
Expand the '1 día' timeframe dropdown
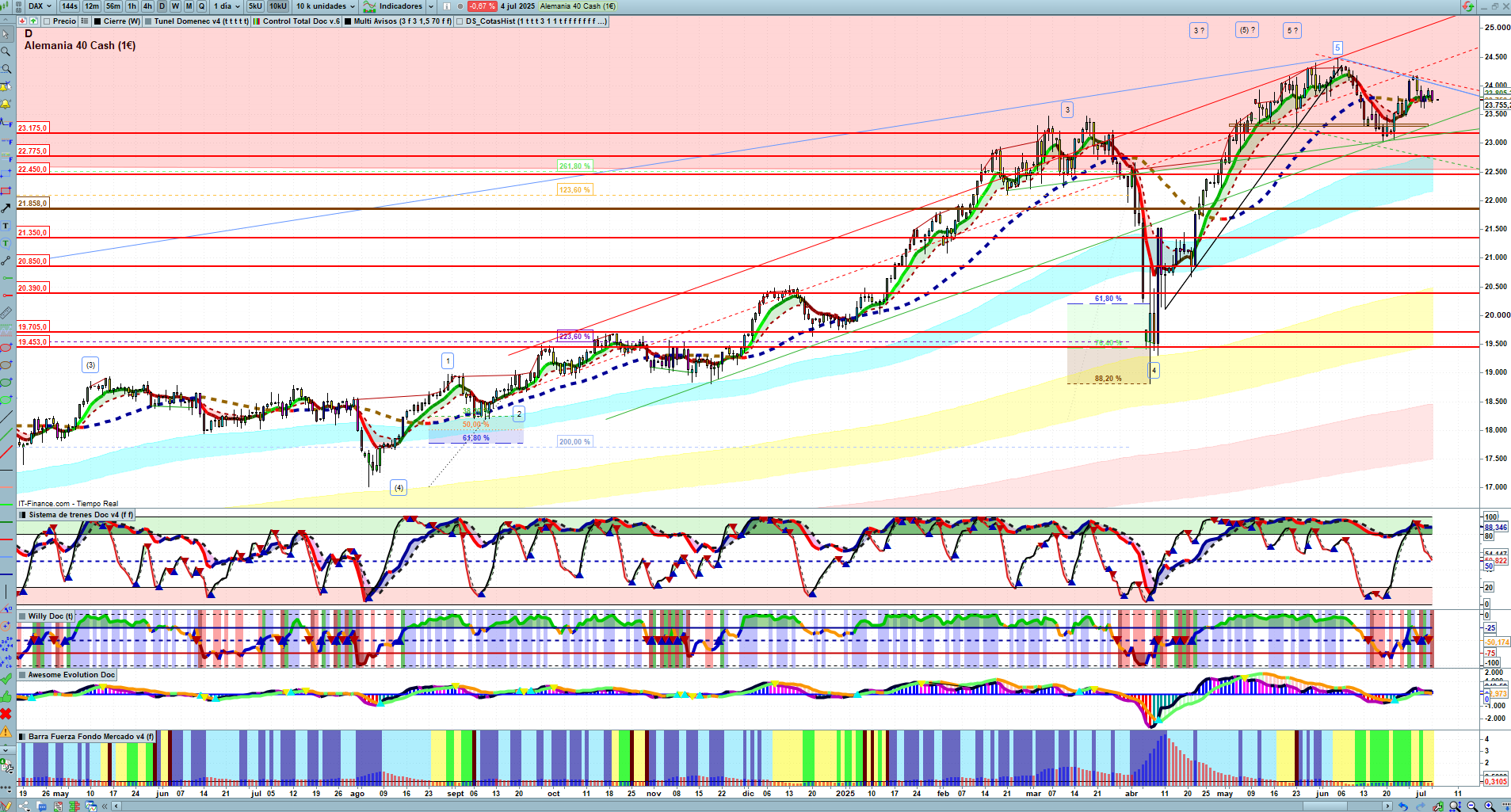pyautogui.click(x=227, y=6)
